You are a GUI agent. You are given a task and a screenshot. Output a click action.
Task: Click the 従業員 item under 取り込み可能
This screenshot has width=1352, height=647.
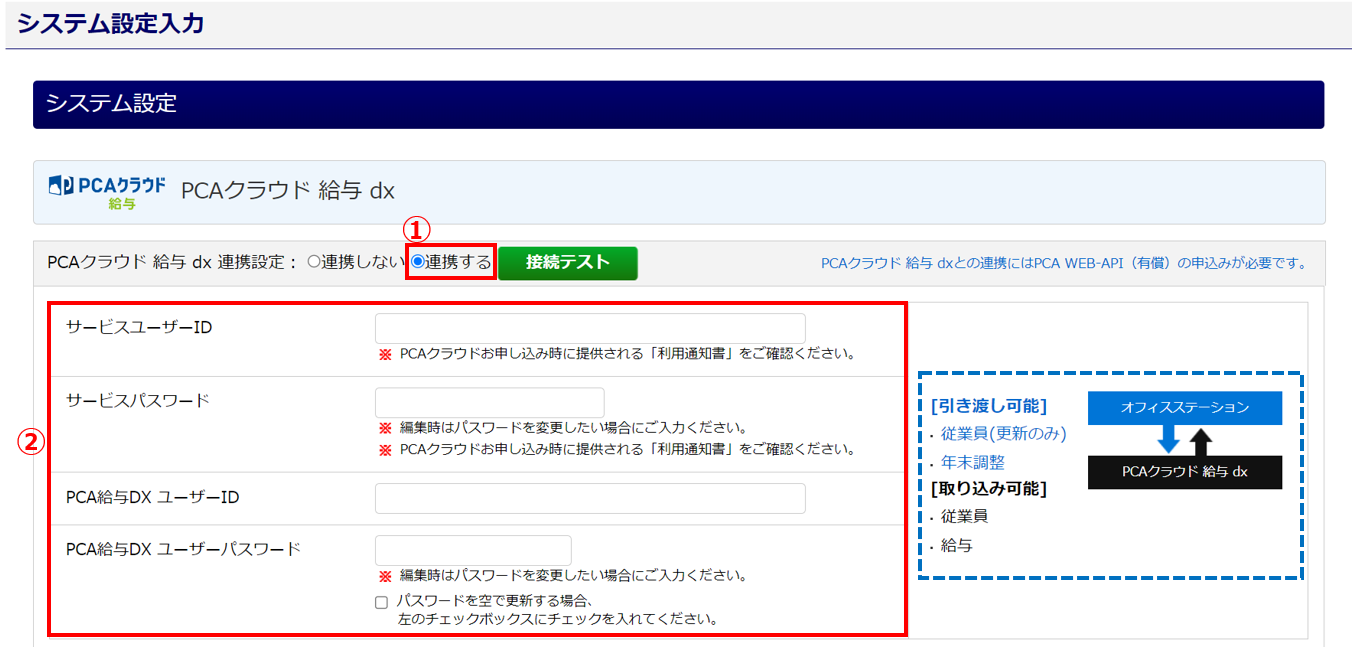965,516
